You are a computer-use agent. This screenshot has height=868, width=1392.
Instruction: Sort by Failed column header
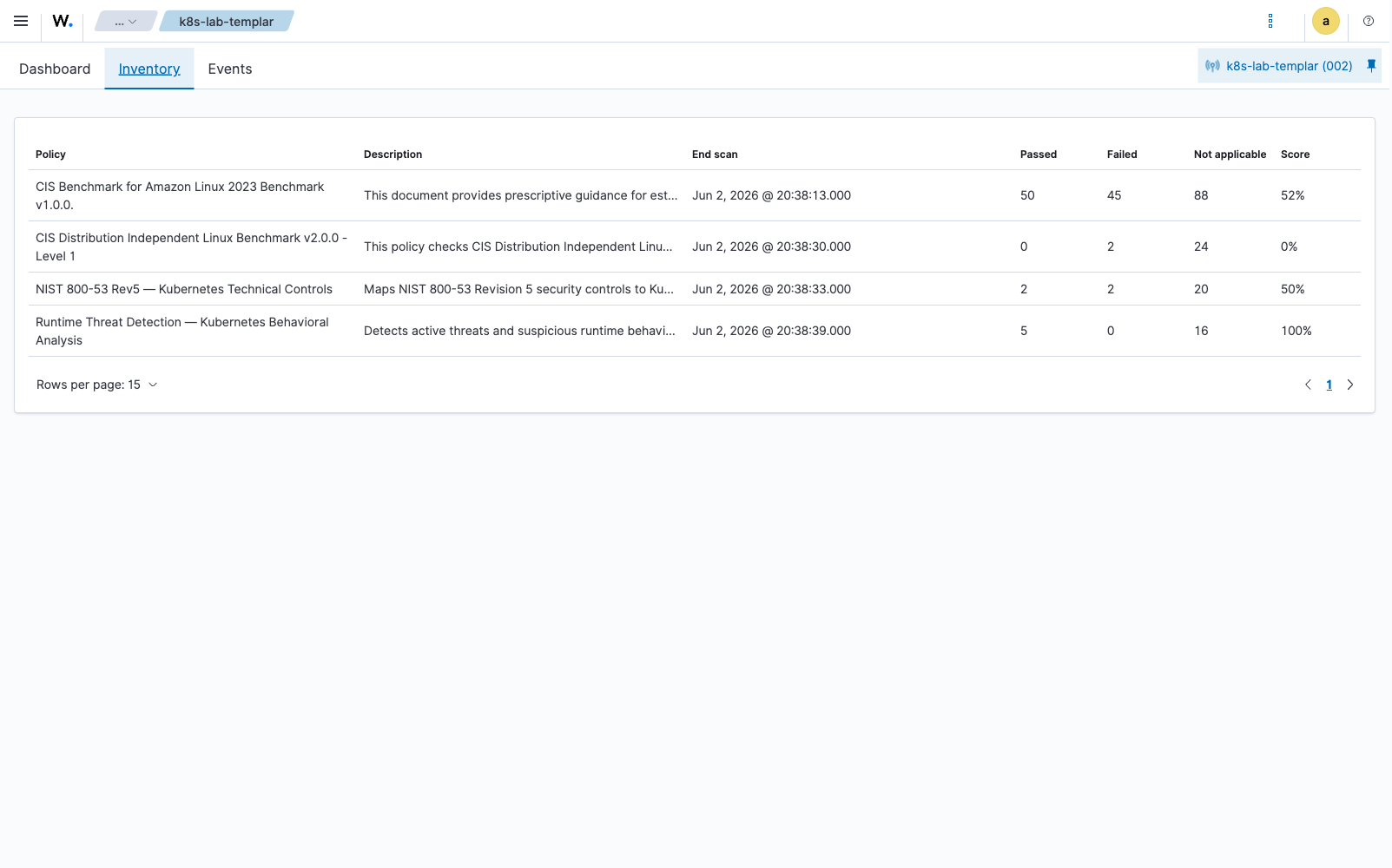(1122, 155)
